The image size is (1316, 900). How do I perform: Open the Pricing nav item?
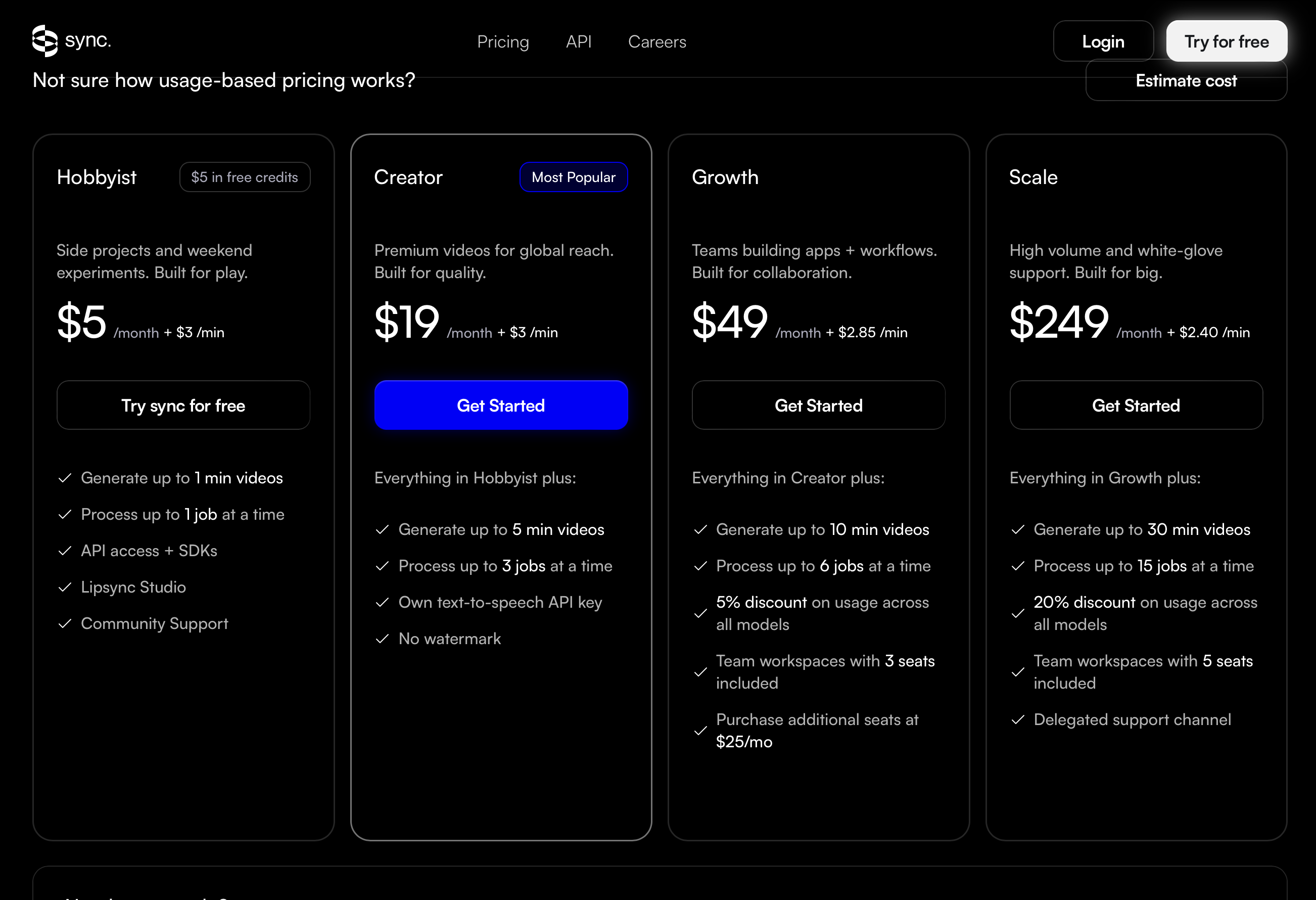(x=503, y=41)
